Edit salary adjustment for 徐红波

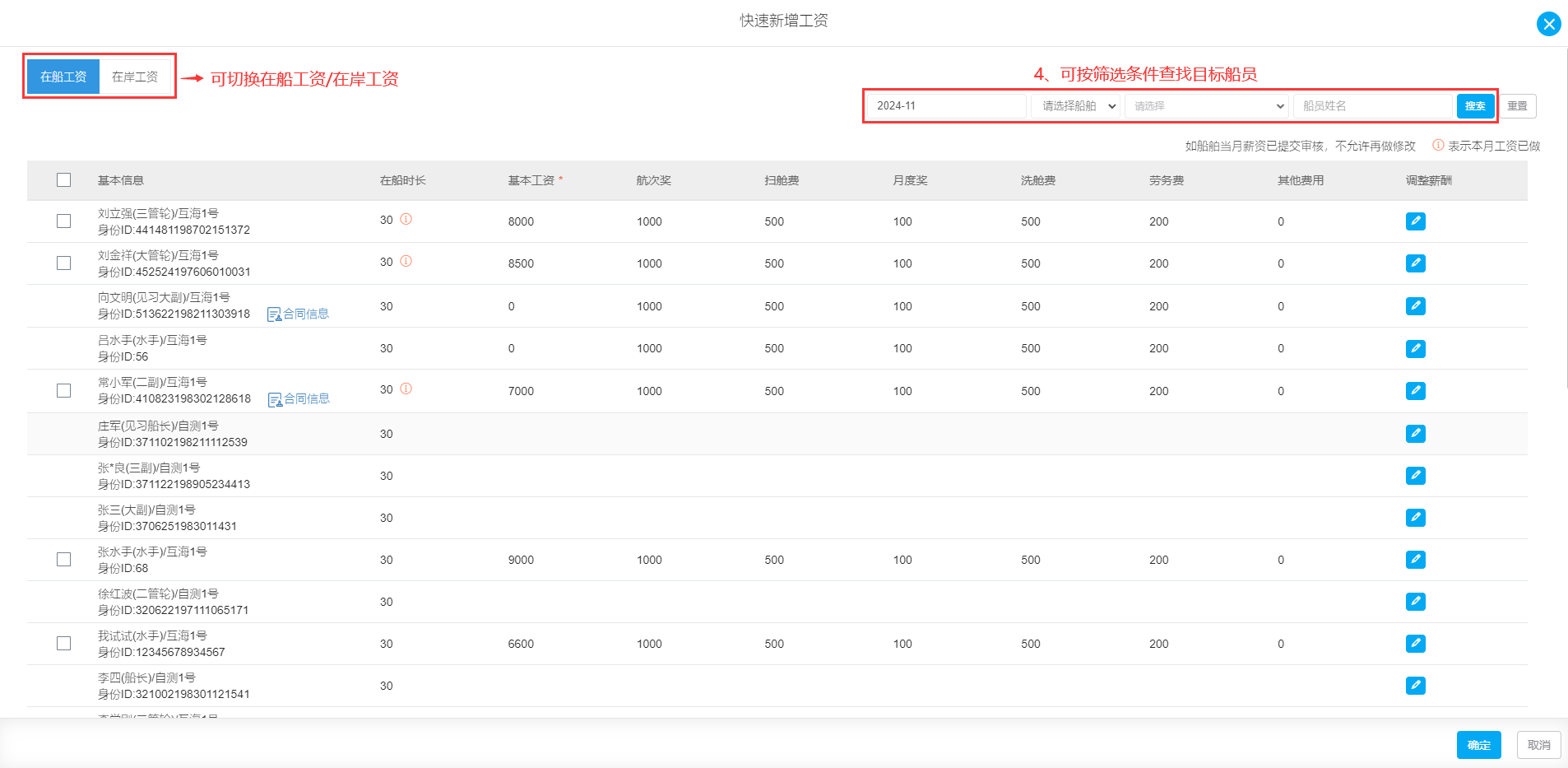[x=1415, y=602]
